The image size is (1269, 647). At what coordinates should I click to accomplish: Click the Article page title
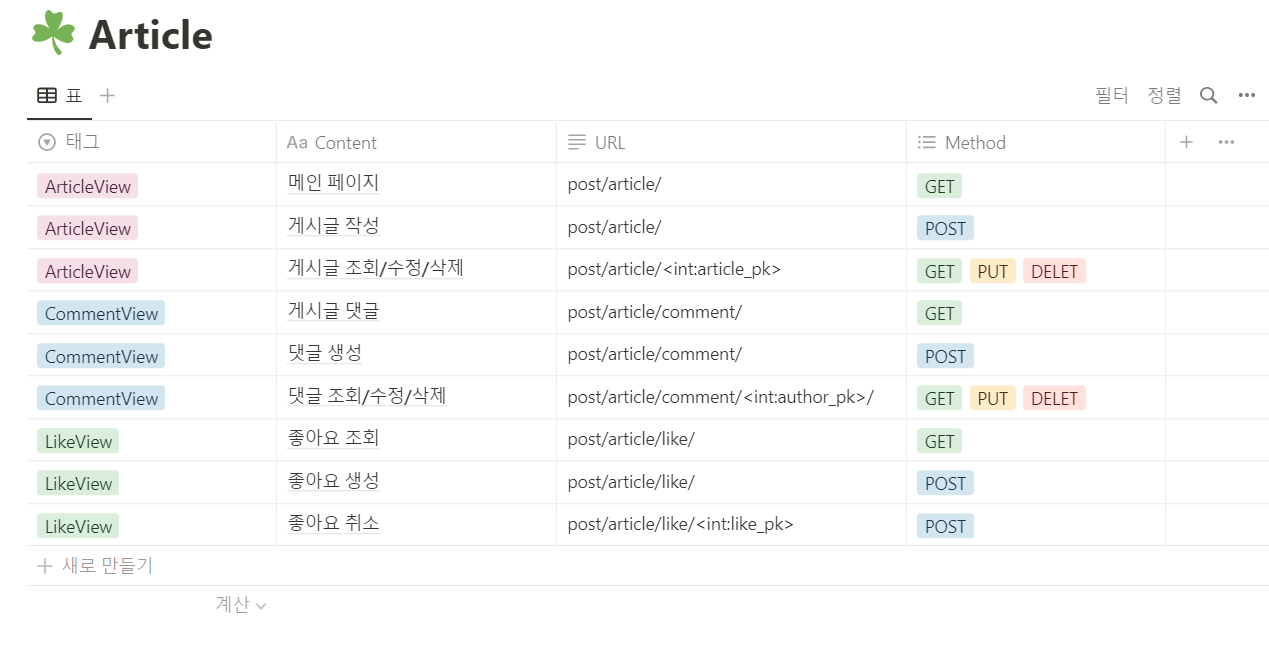150,35
